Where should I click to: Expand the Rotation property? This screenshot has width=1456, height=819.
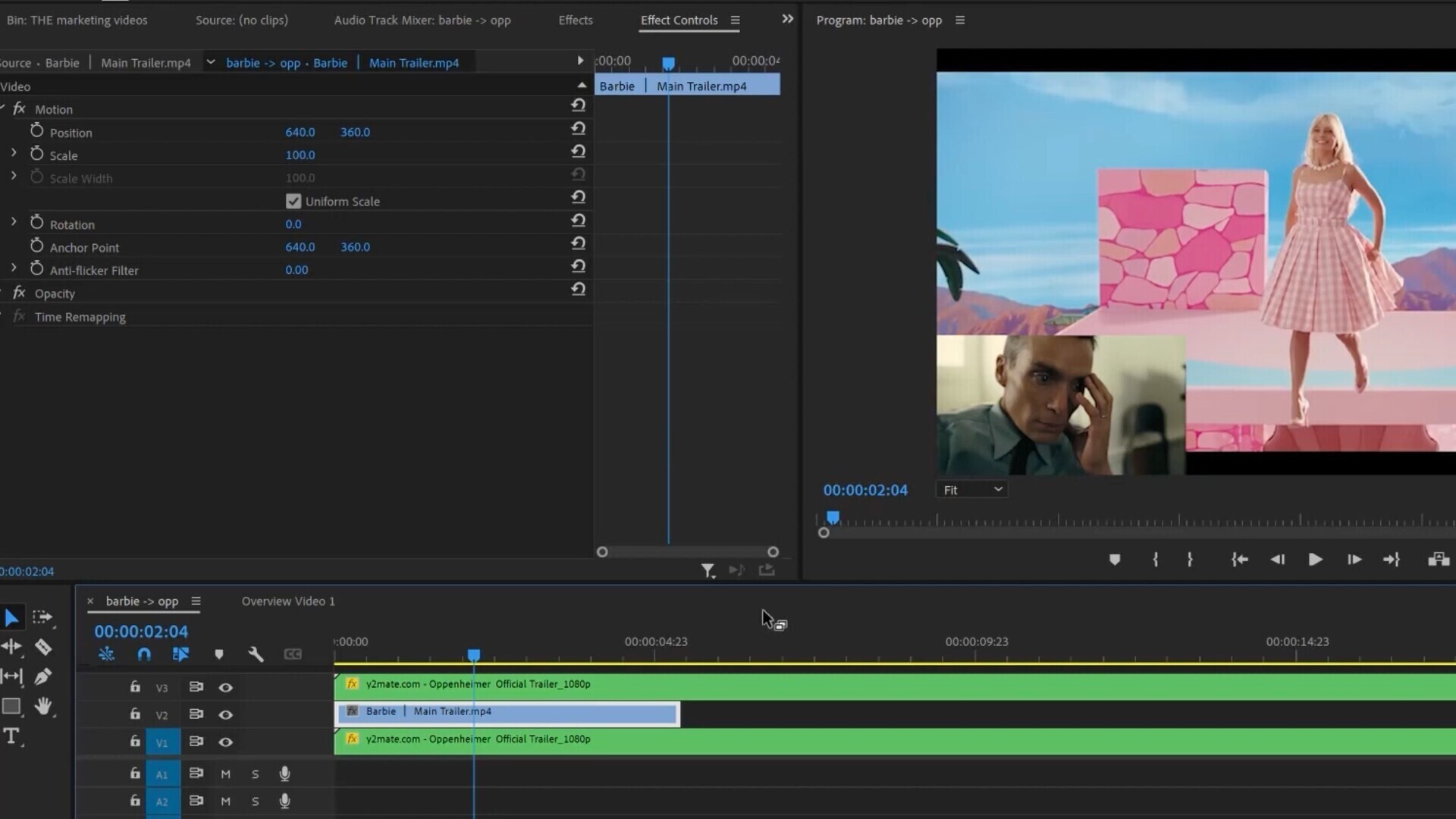click(14, 221)
